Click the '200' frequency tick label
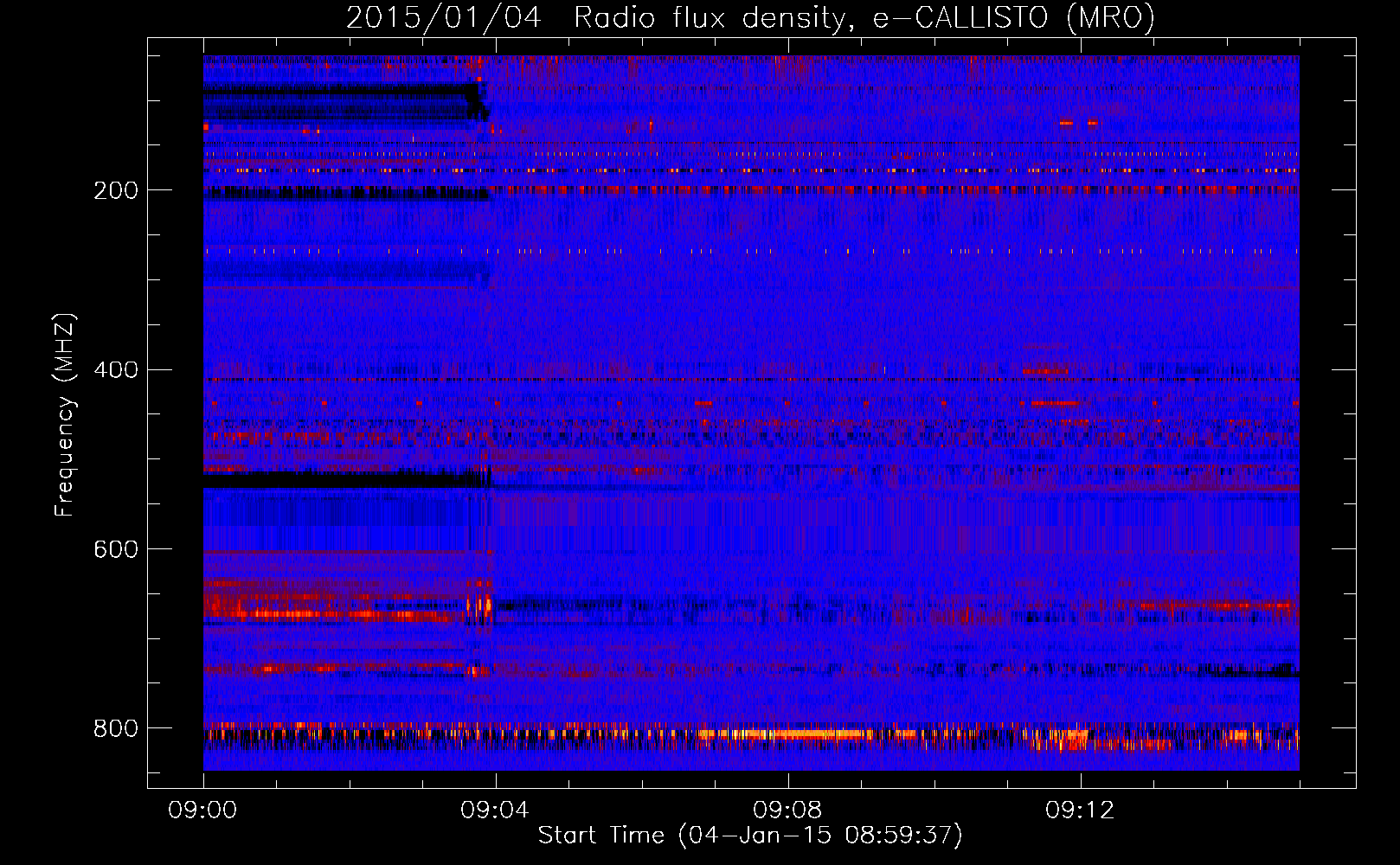 pyautogui.click(x=116, y=190)
